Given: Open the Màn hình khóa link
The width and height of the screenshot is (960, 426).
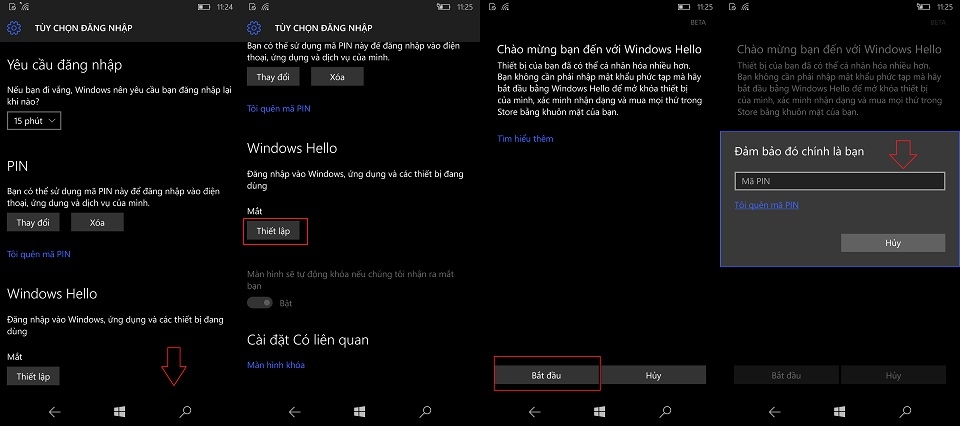Looking at the screenshot, I should [x=276, y=365].
